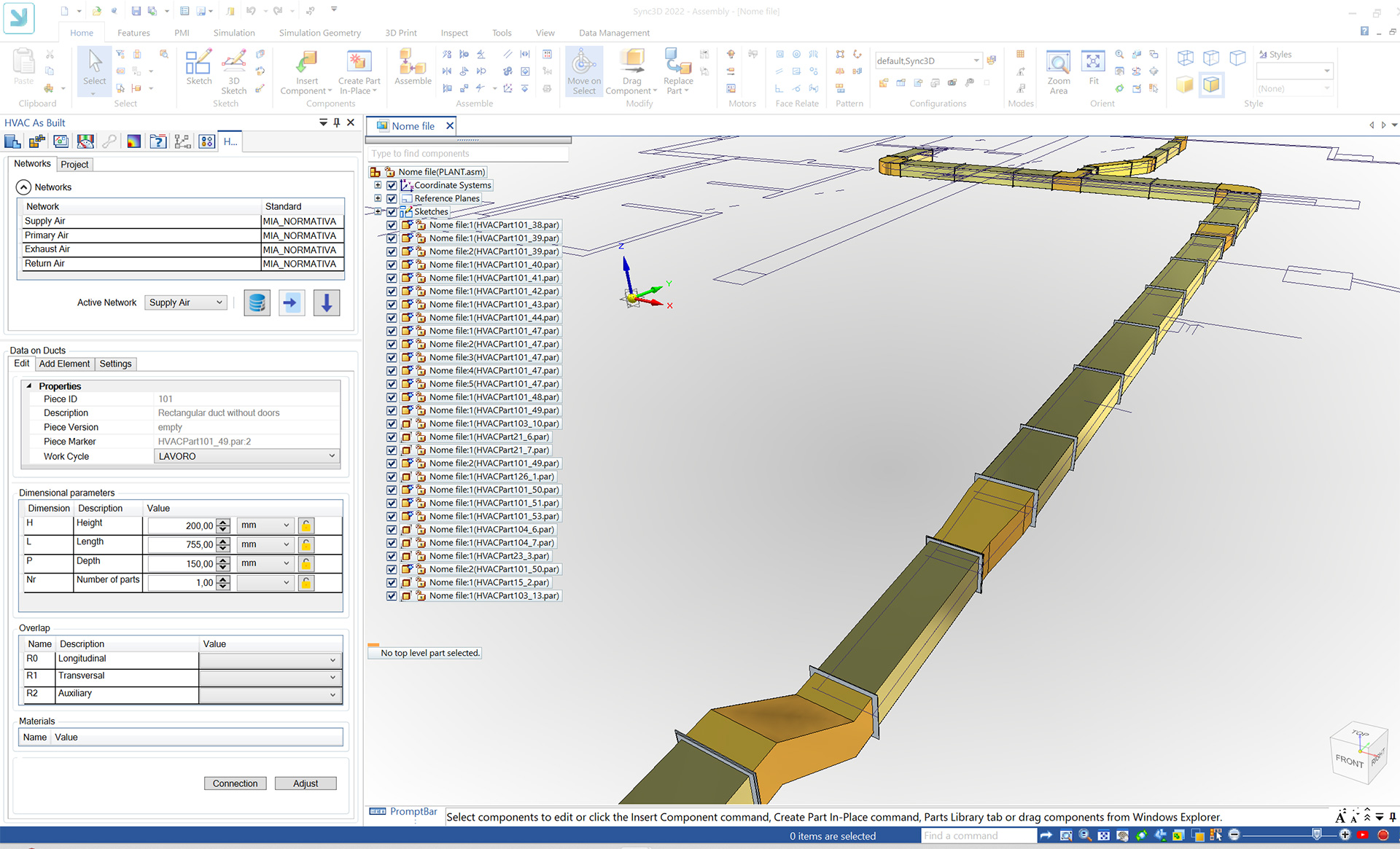This screenshot has height=849, width=1400.
Task: Decrease the Length value with spinner
Action: (223, 548)
